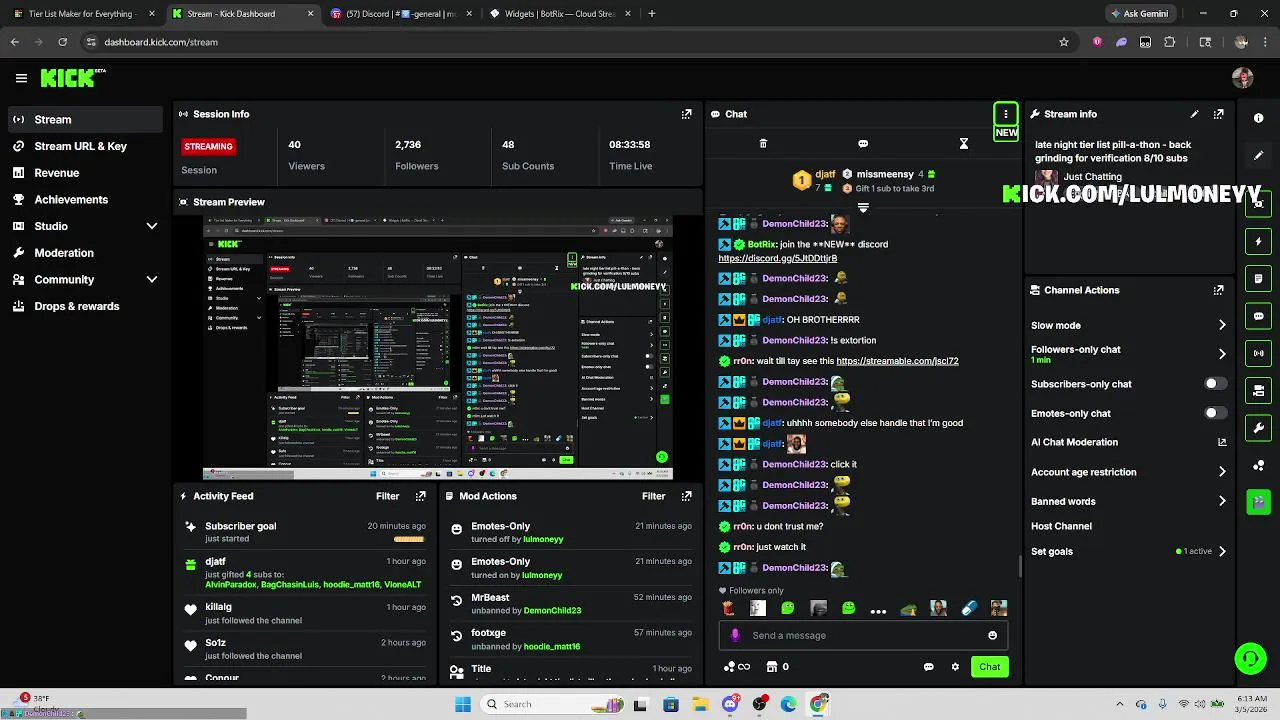Open Followers-only chat options
The width and height of the screenshot is (1280, 720).
(x=1128, y=354)
